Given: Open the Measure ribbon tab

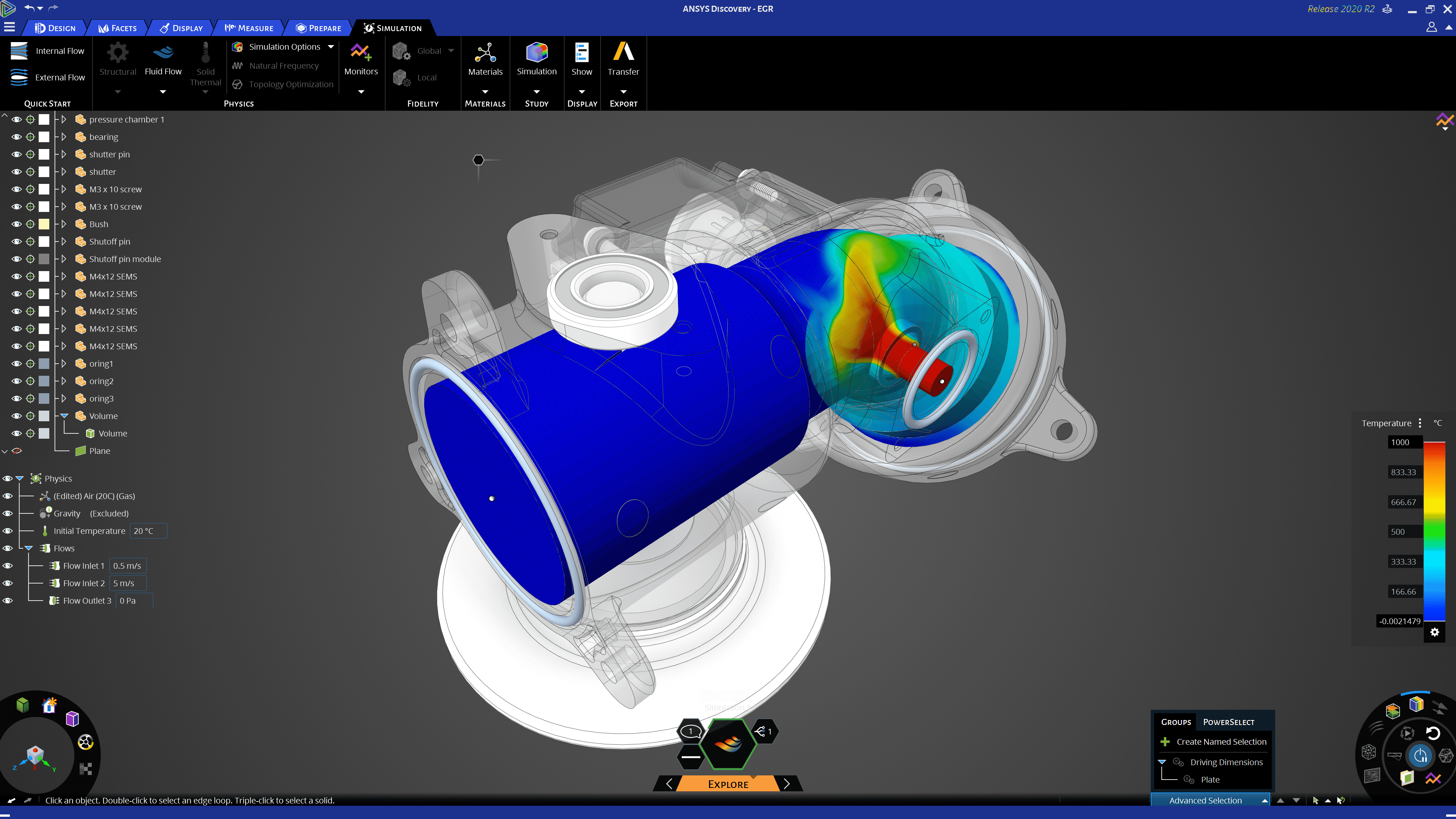Looking at the screenshot, I should pos(249,28).
